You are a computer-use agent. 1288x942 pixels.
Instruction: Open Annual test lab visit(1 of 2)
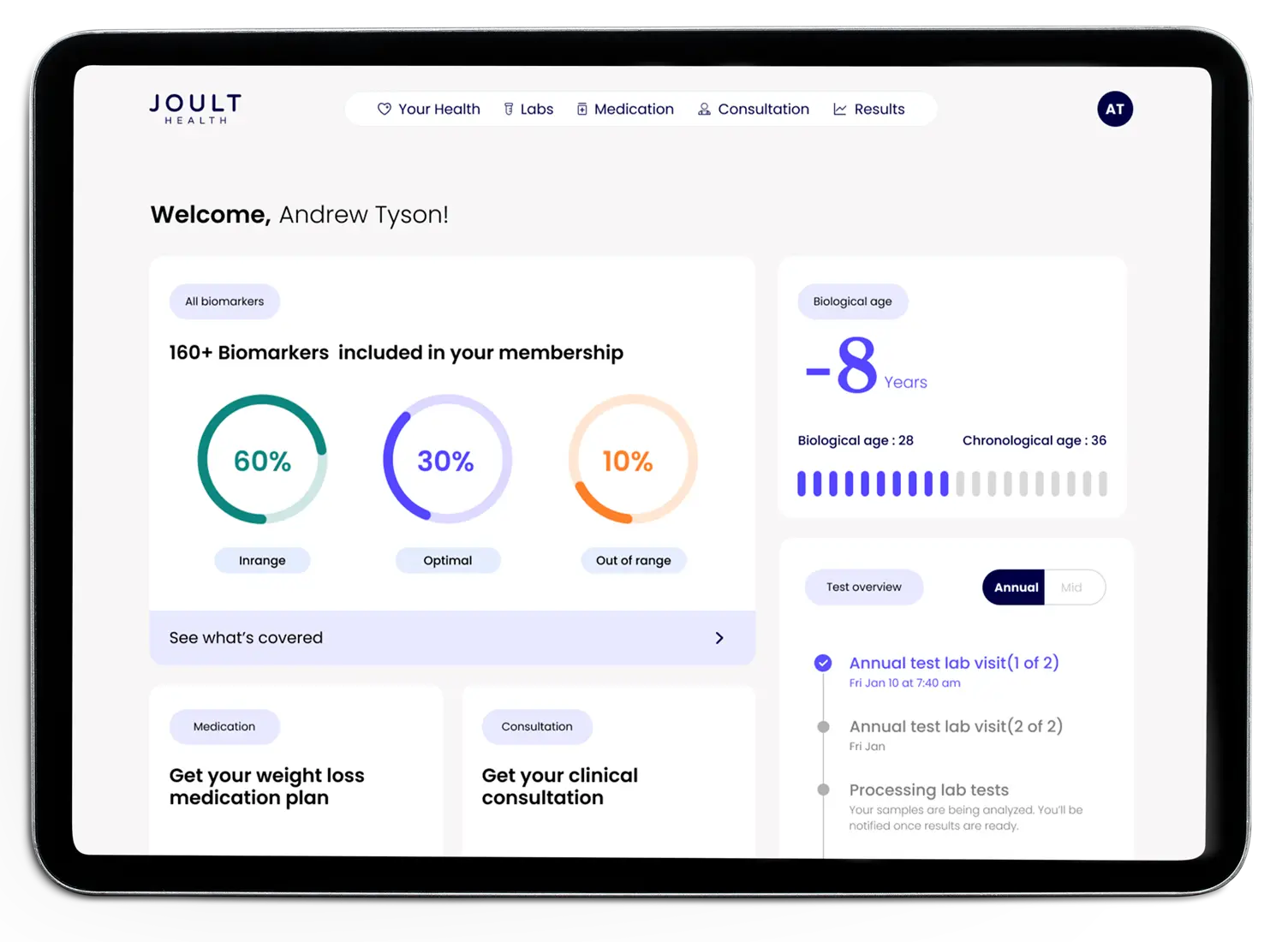tap(954, 663)
